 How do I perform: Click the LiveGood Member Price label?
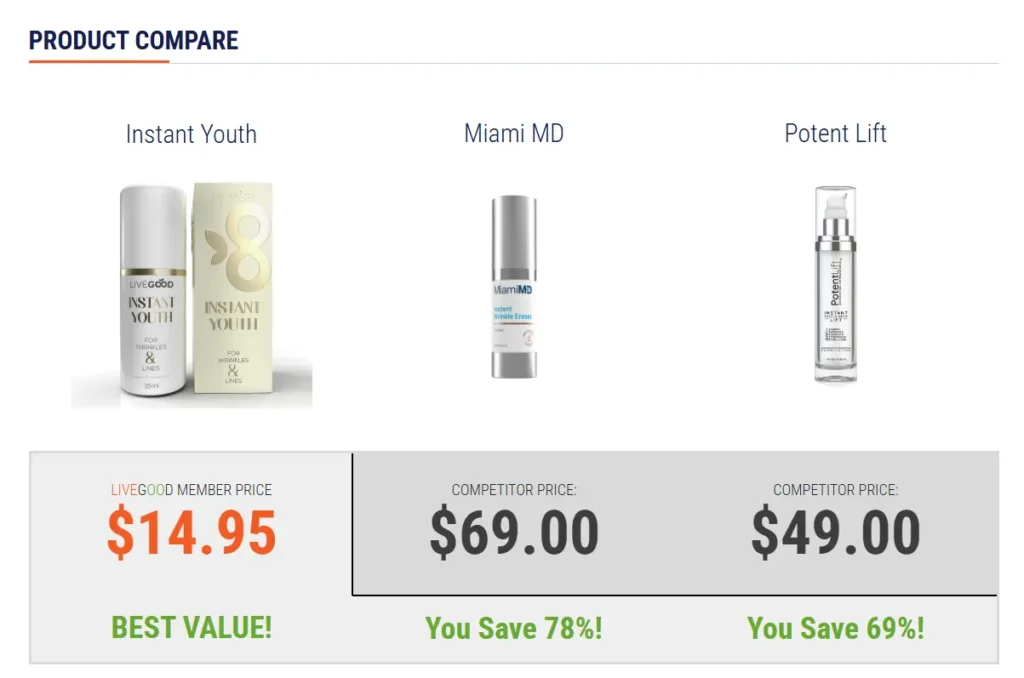191,490
